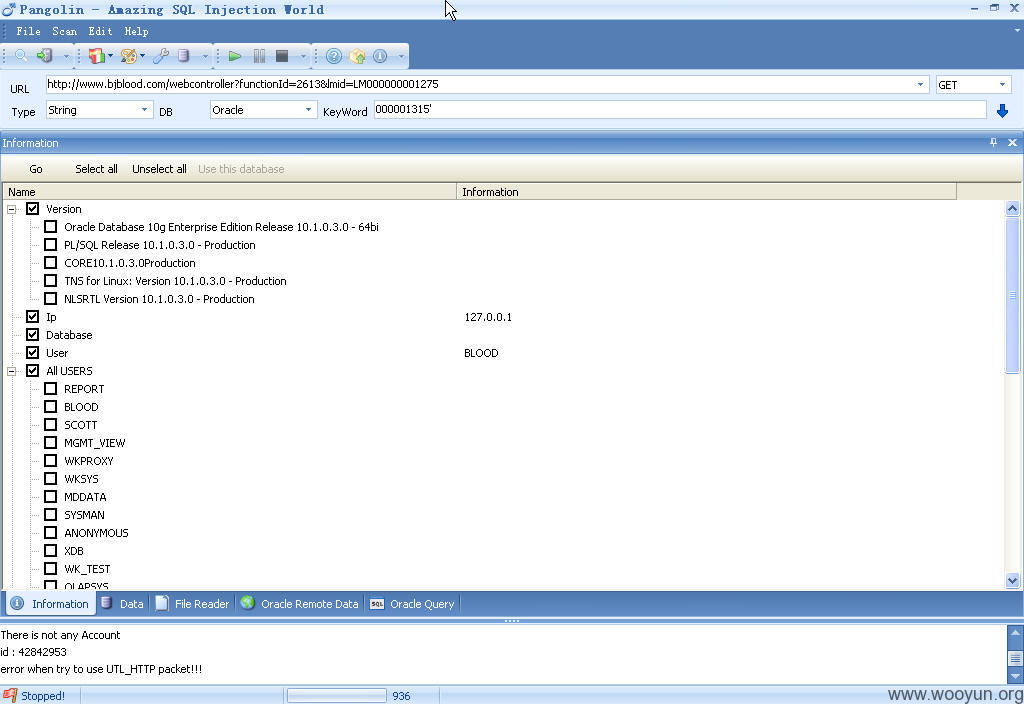The width and height of the screenshot is (1024, 704).
Task: Uncheck the User checkbox
Action: click(x=33, y=353)
